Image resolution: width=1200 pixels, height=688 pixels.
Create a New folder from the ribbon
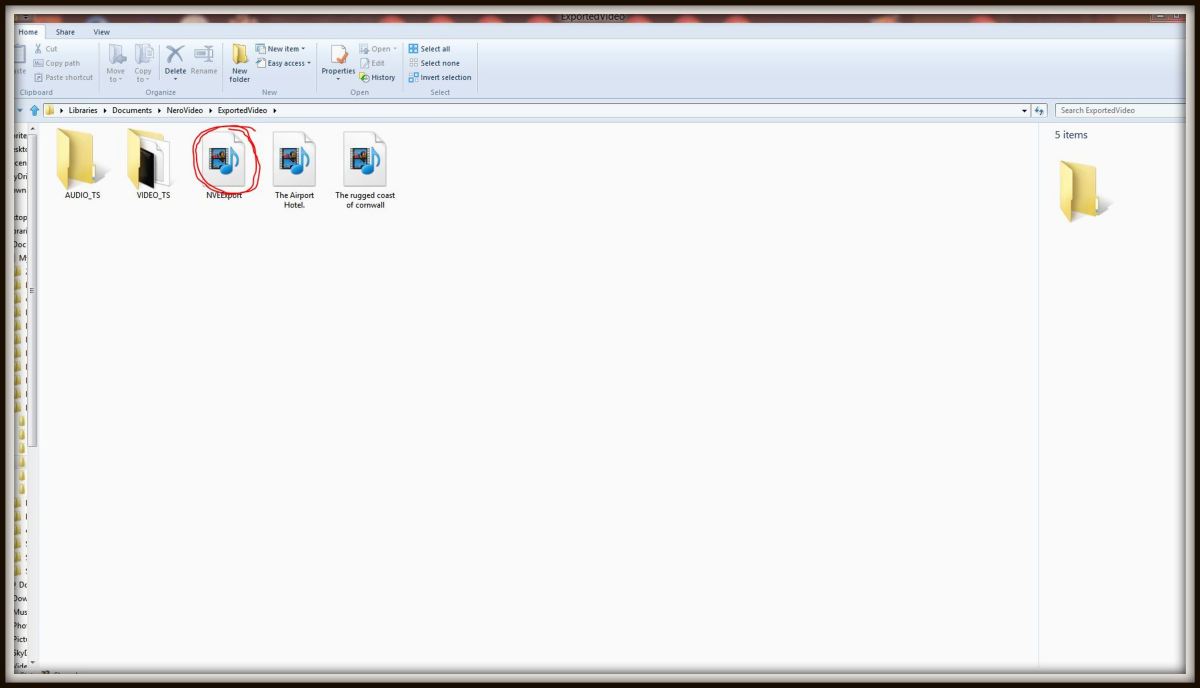click(239, 62)
